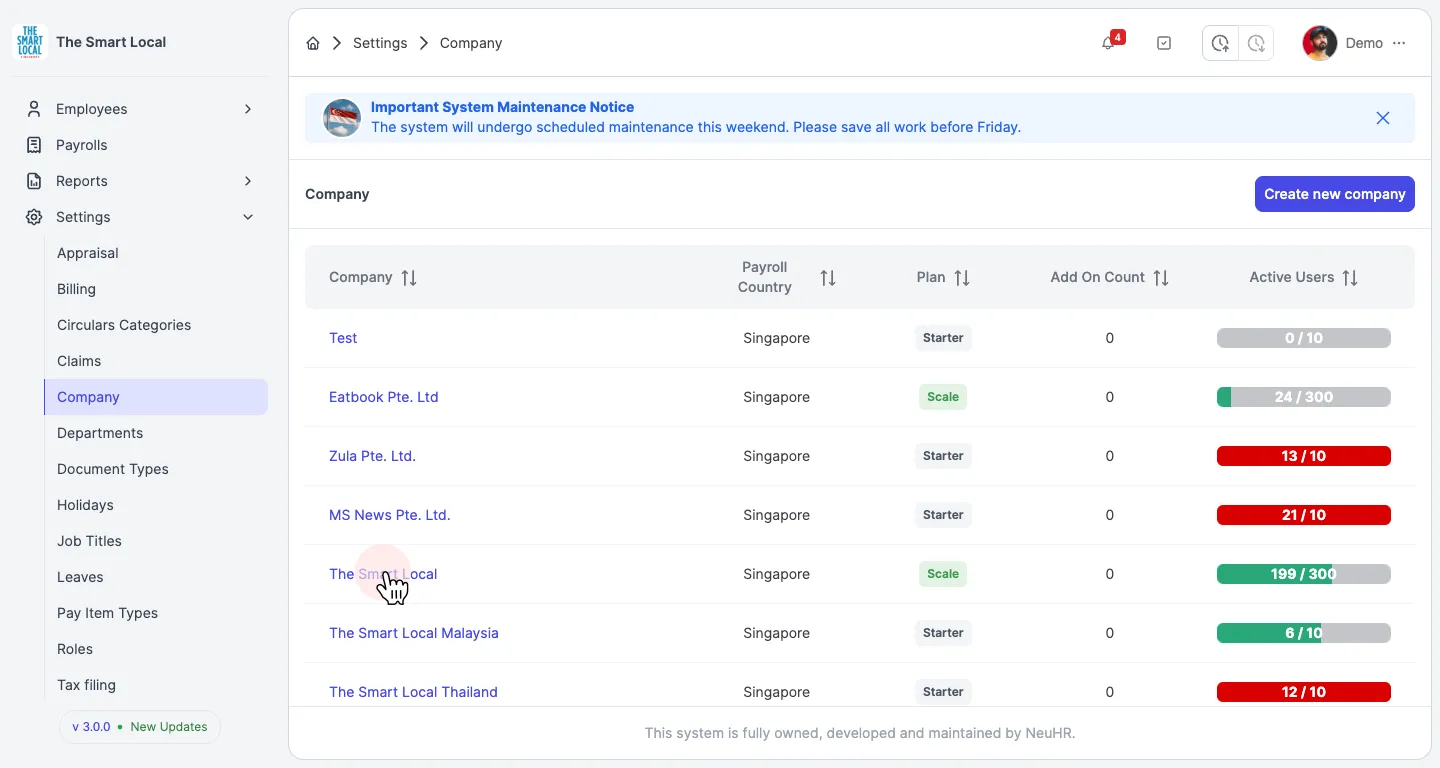The height and width of the screenshot is (768, 1440).
Task: Click 6 / 10 usage bar for Malaysia
Action: pos(1304,633)
